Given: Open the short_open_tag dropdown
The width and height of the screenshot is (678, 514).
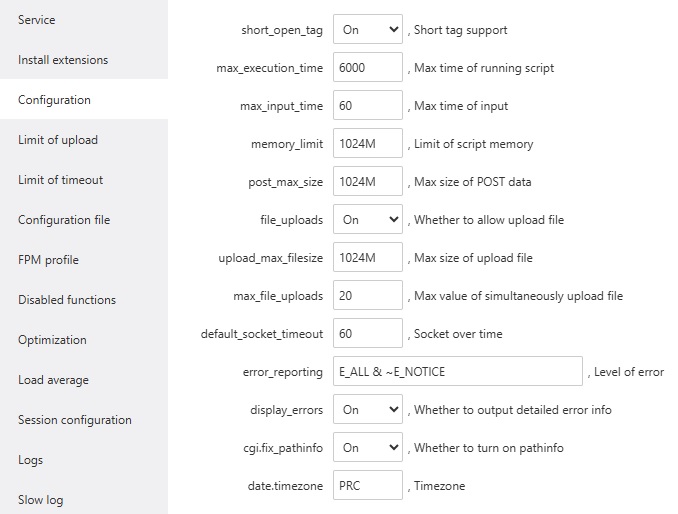Looking at the screenshot, I should tap(367, 30).
